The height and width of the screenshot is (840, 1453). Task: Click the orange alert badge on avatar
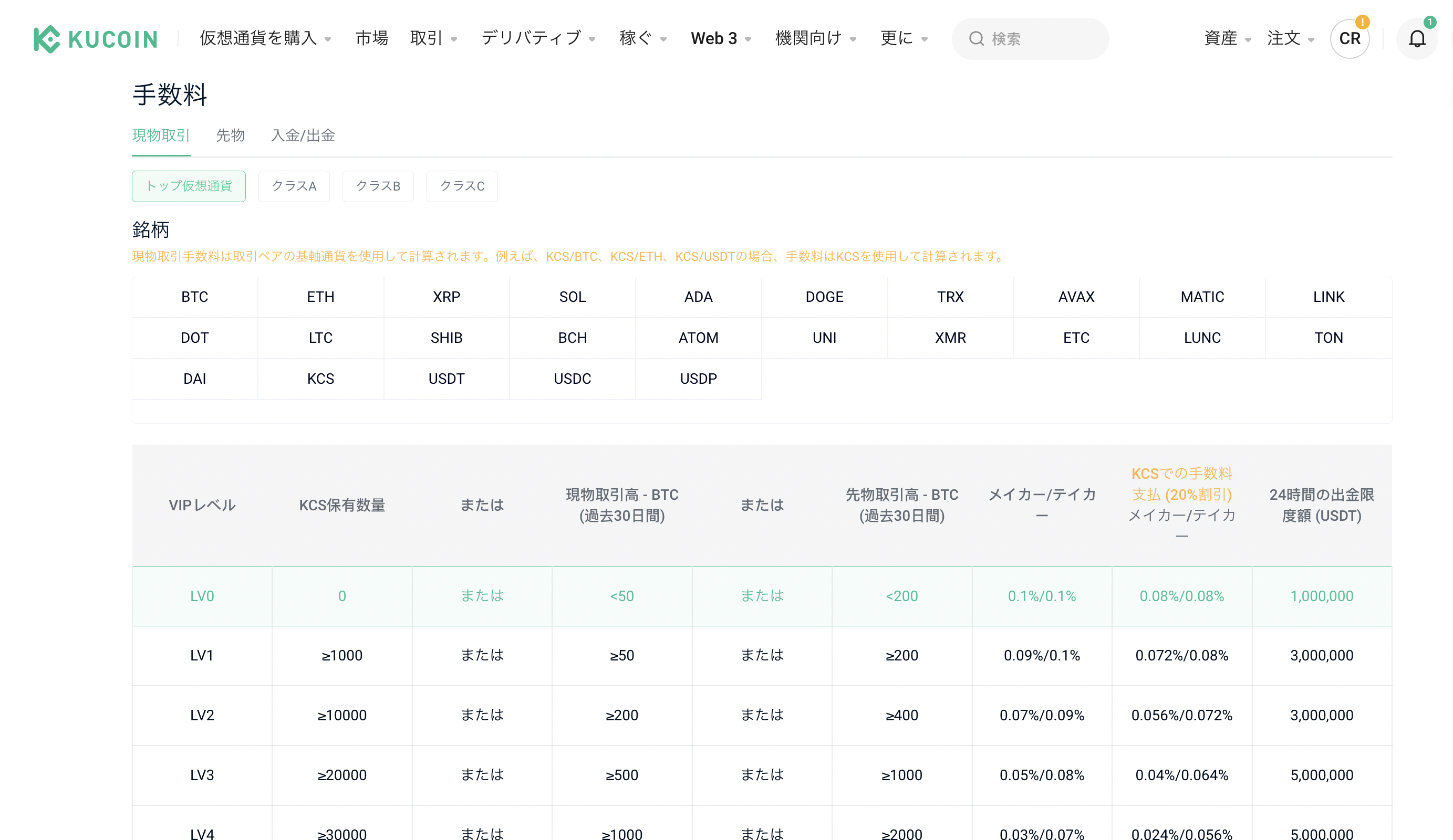1362,22
